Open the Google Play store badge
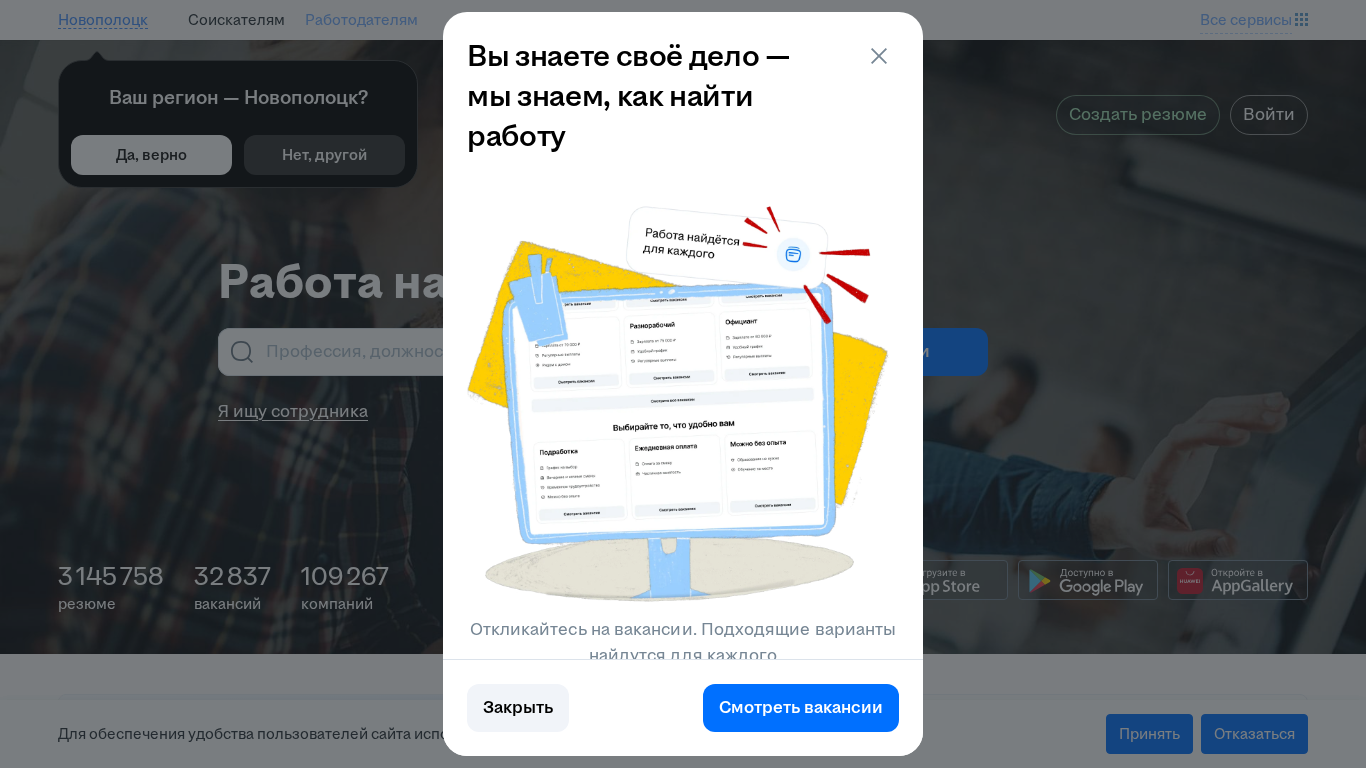1366x768 pixels. click(1088, 580)
